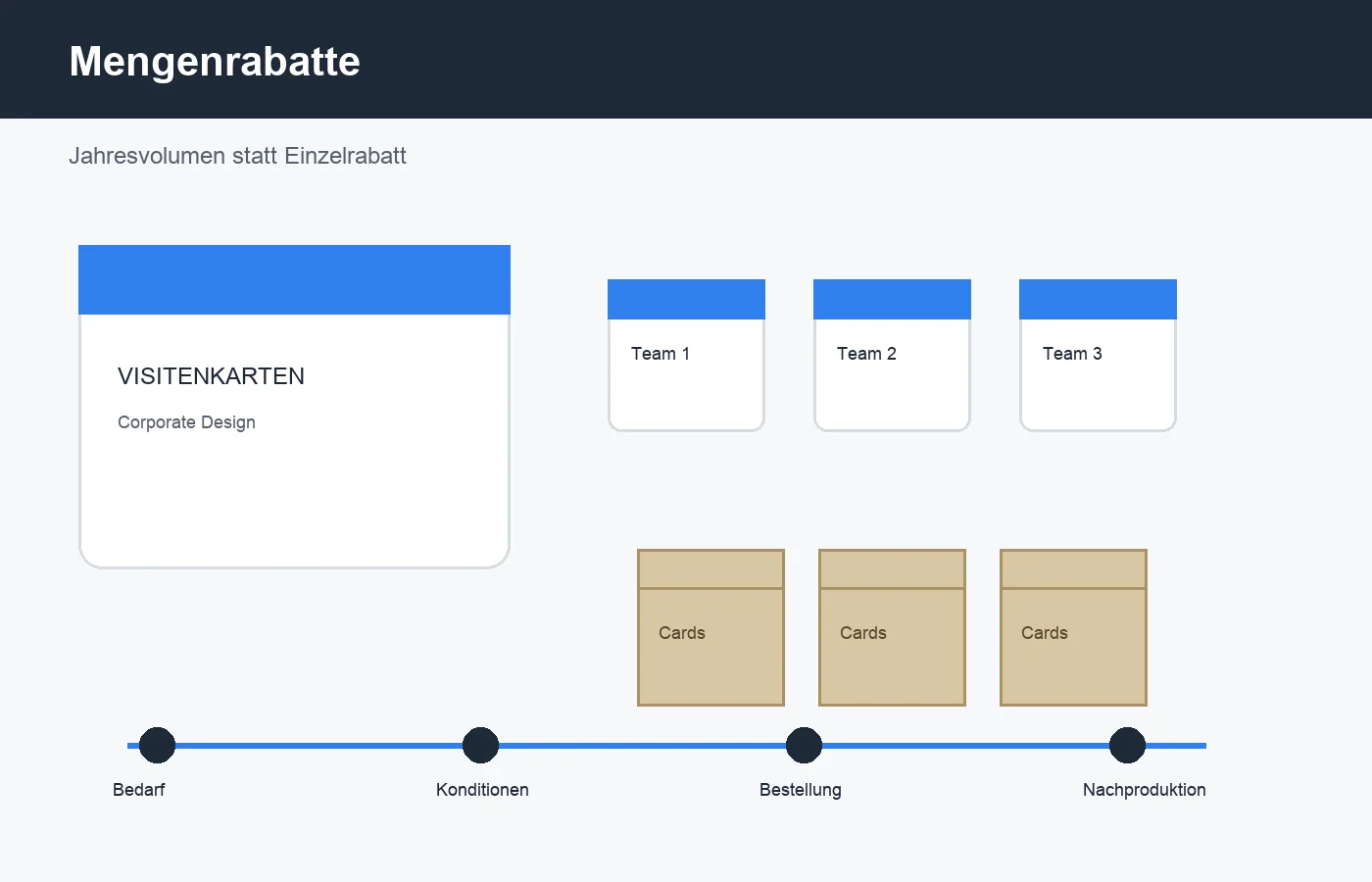The height and width of the screenshot is (882, 1372).
Task: Click blue header of Visitenkarten card
Action: click(x=294, y=279)
